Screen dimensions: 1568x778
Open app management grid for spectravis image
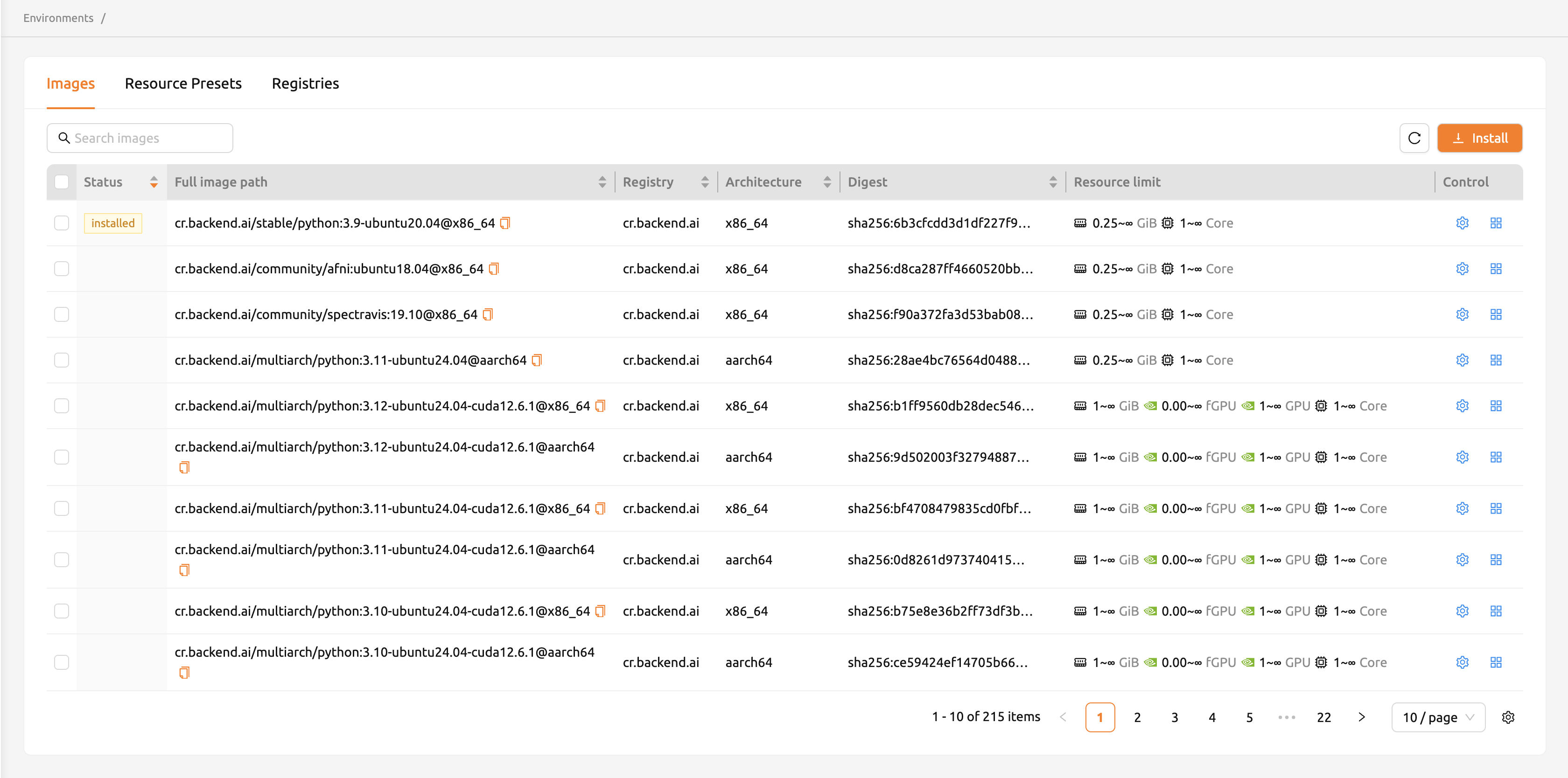click(x=1496, y=314)
